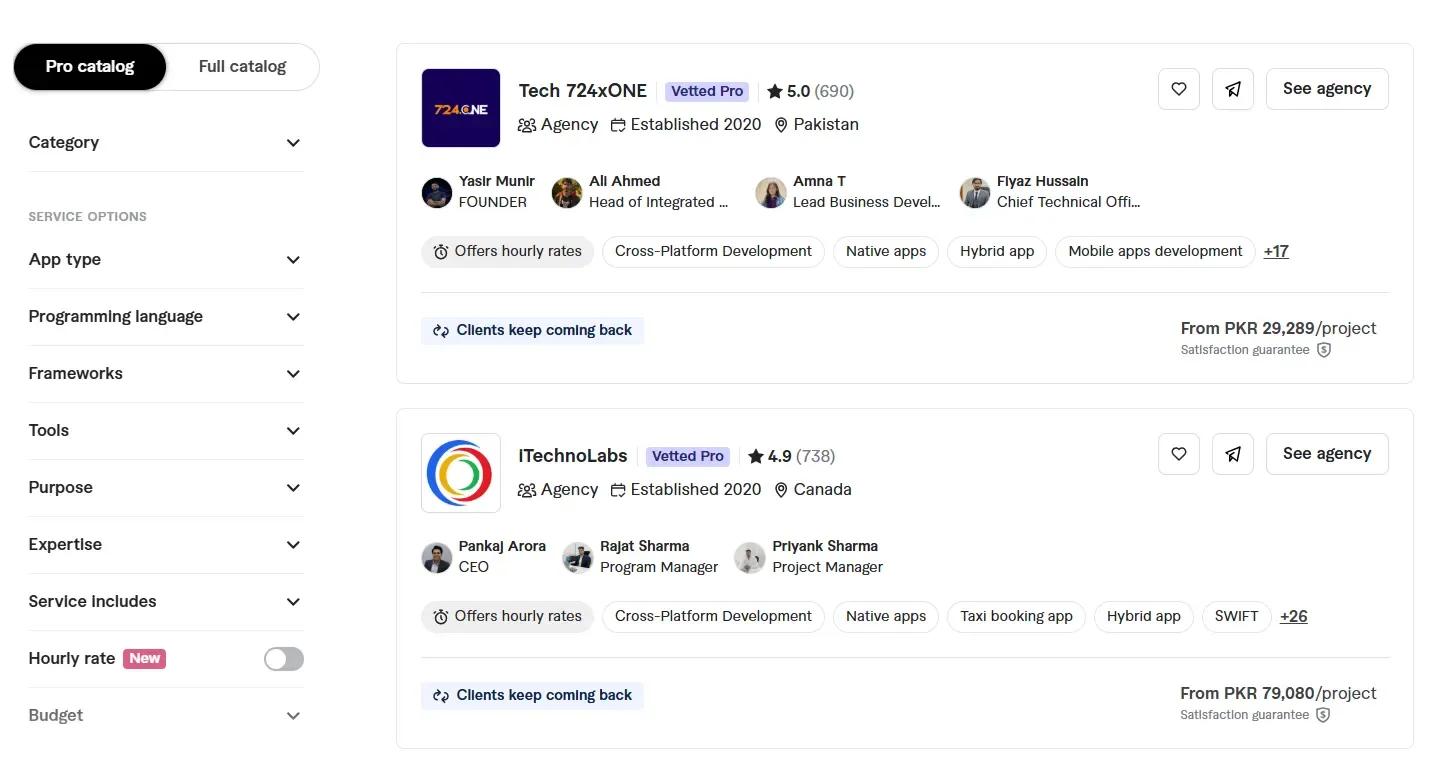Expand the Programming language filter
This screenshot has height=763, width=1438.
(165, 317)
